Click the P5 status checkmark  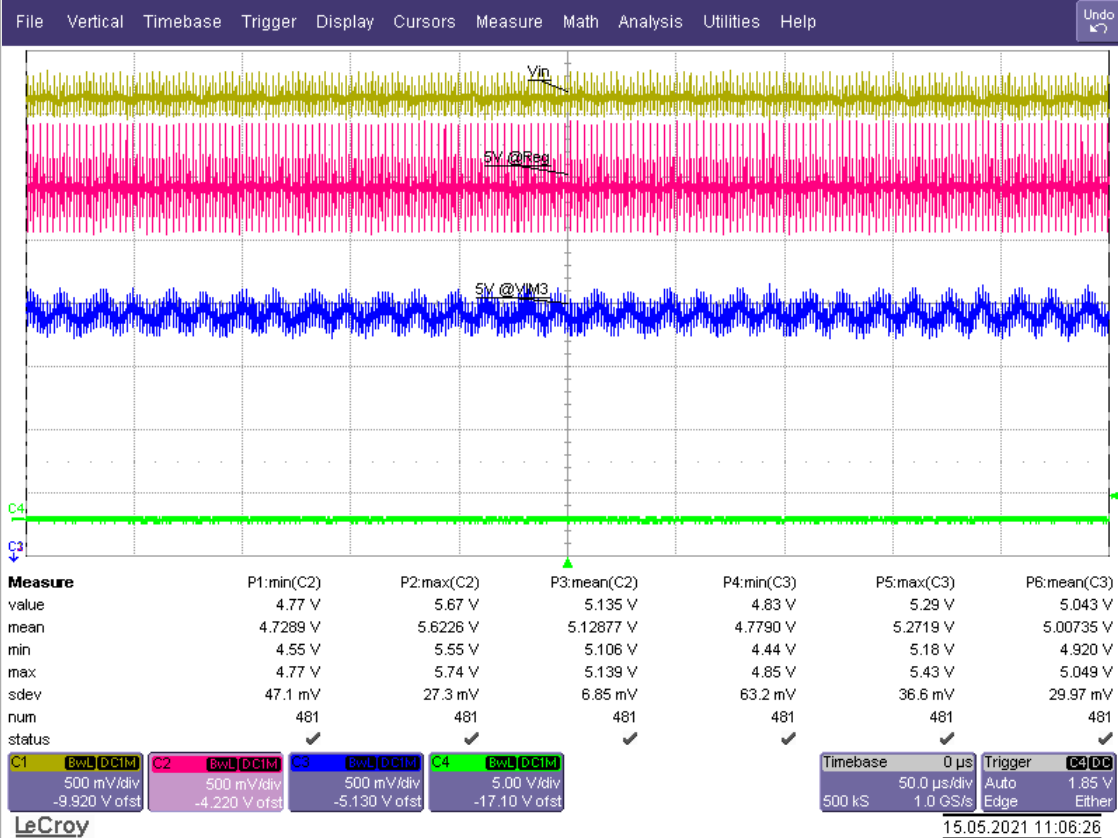pos(946,739)
